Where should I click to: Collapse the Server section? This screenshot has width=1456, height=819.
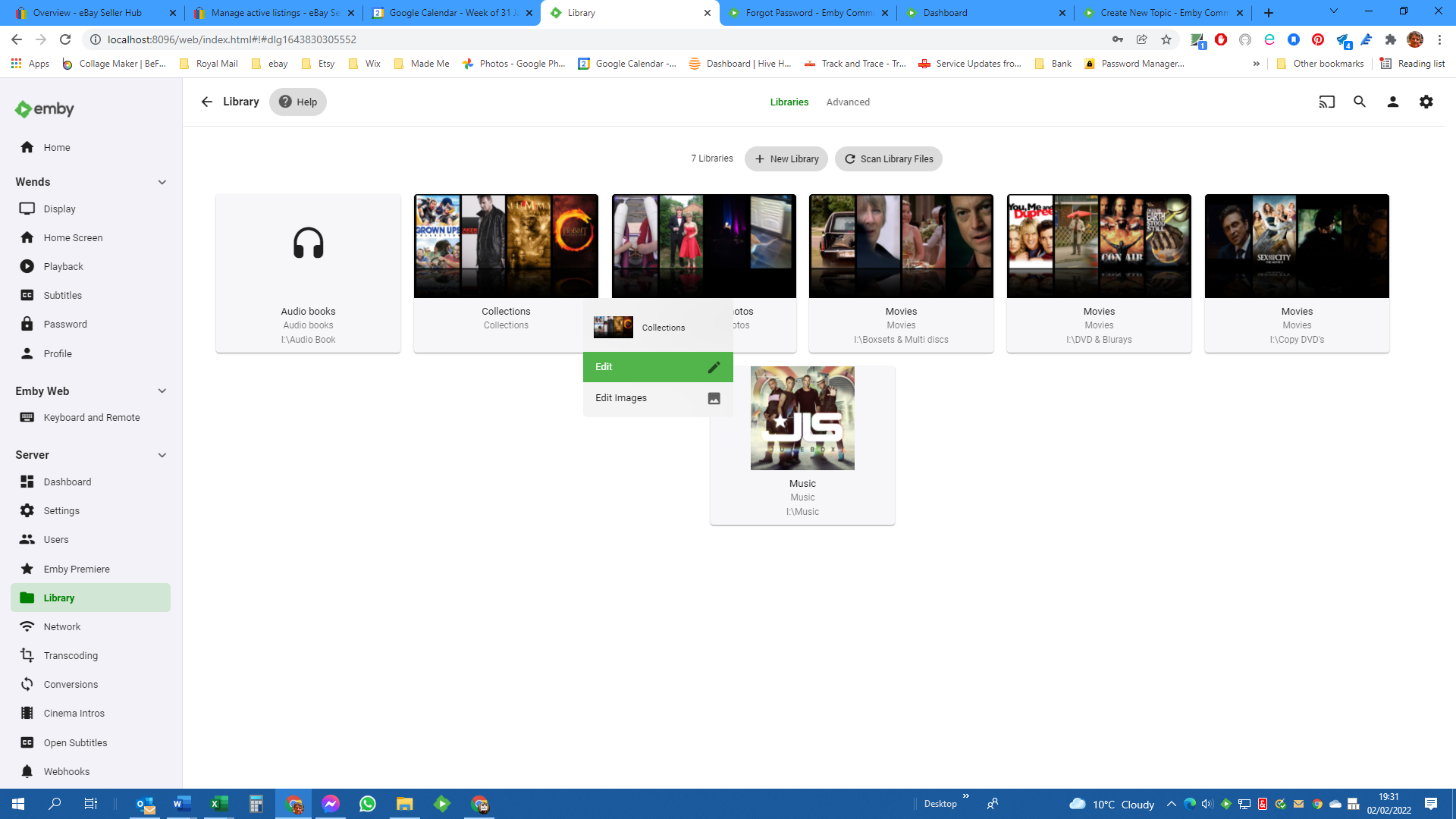coord(162,455)
